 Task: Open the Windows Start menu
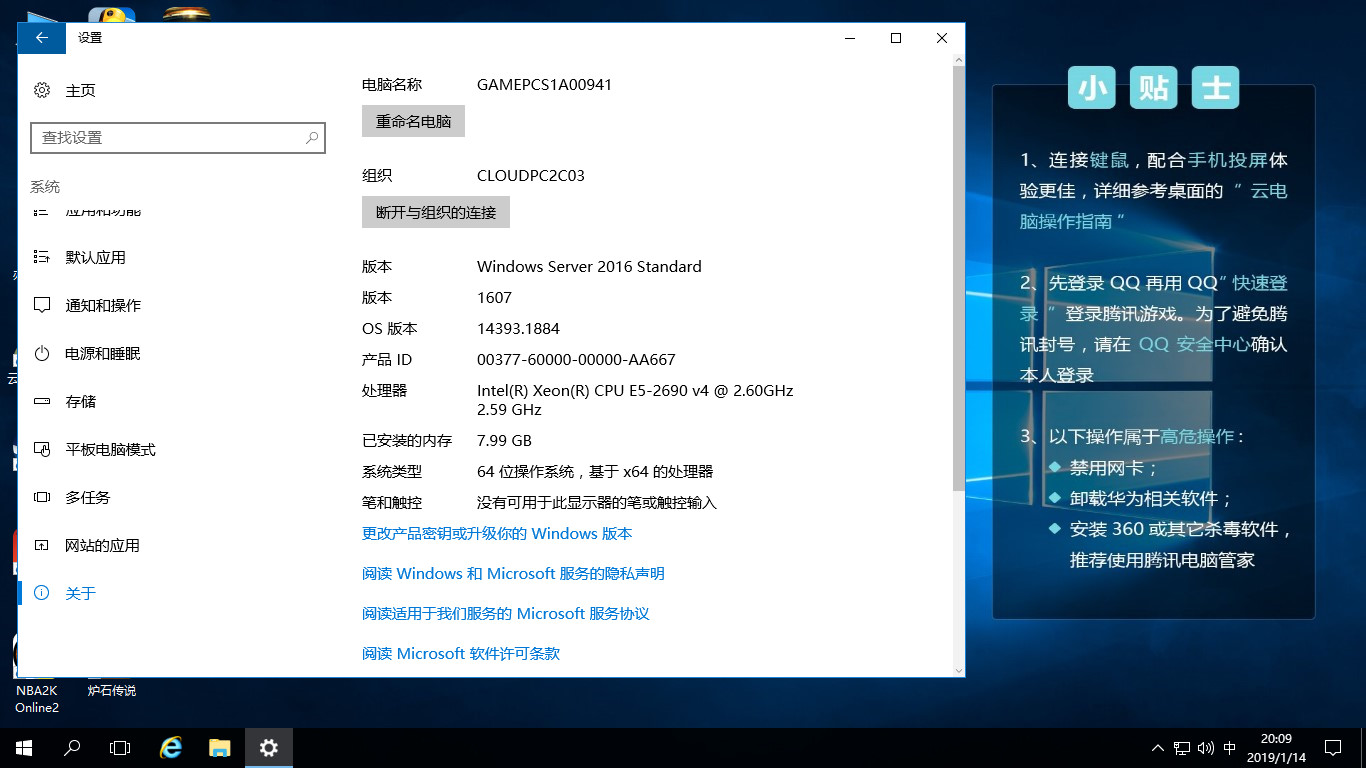(x=24, y=748)
